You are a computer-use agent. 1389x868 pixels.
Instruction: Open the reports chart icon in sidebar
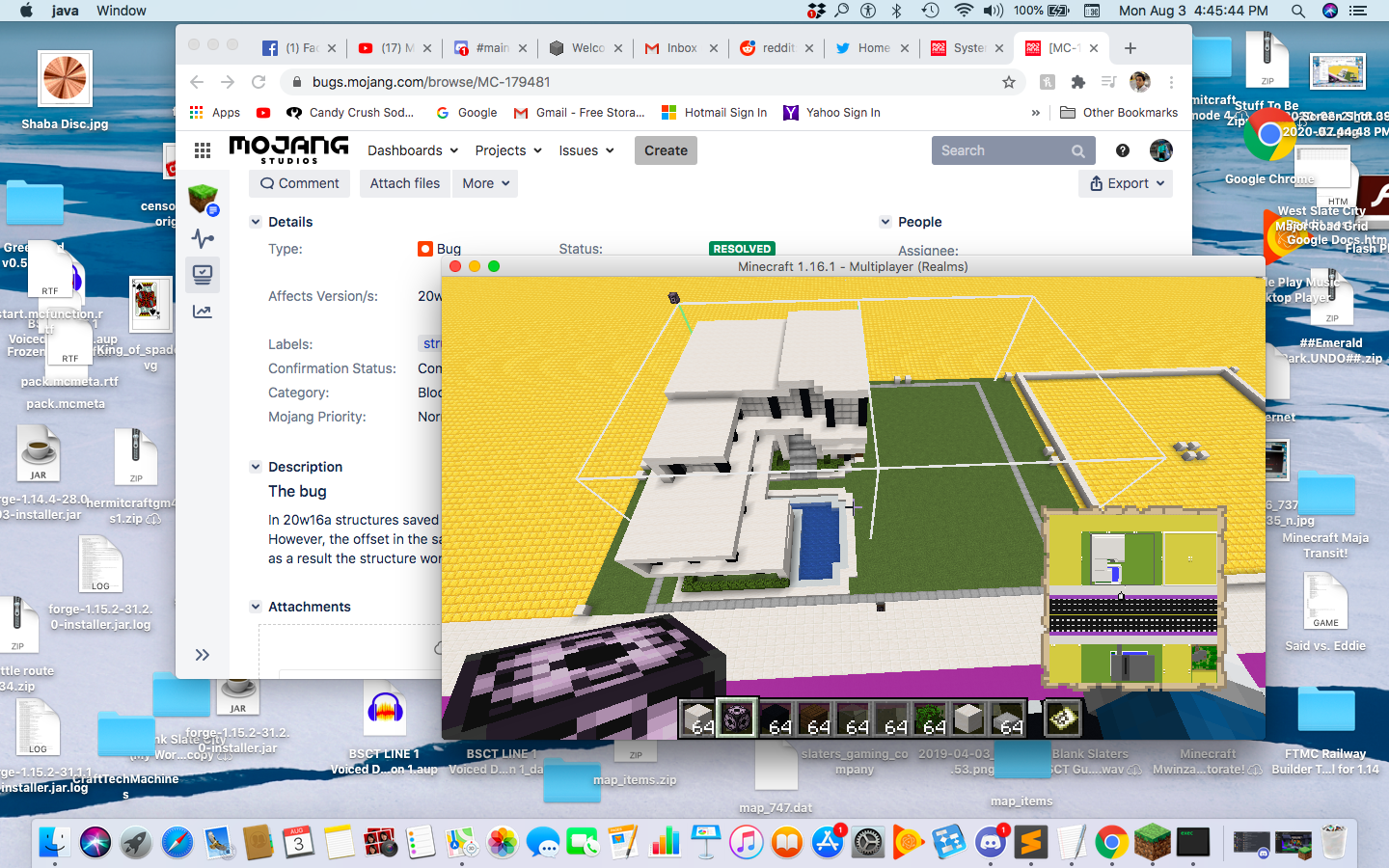[203, 312]
